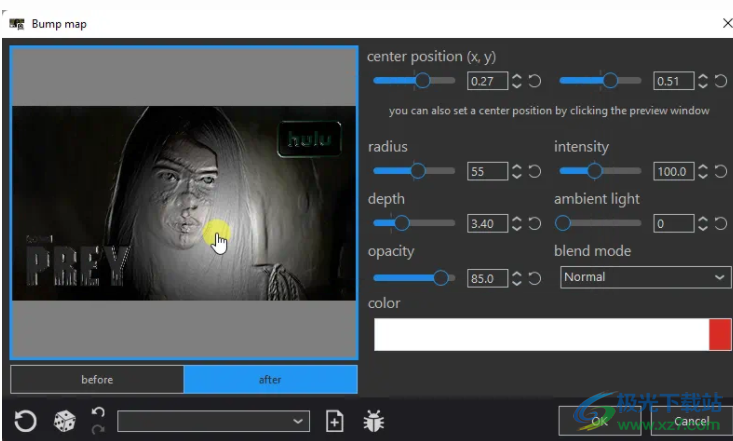Click the white color swatch bar
The height and width of the screenshot is (441, 733).
[x=541, y=334]
